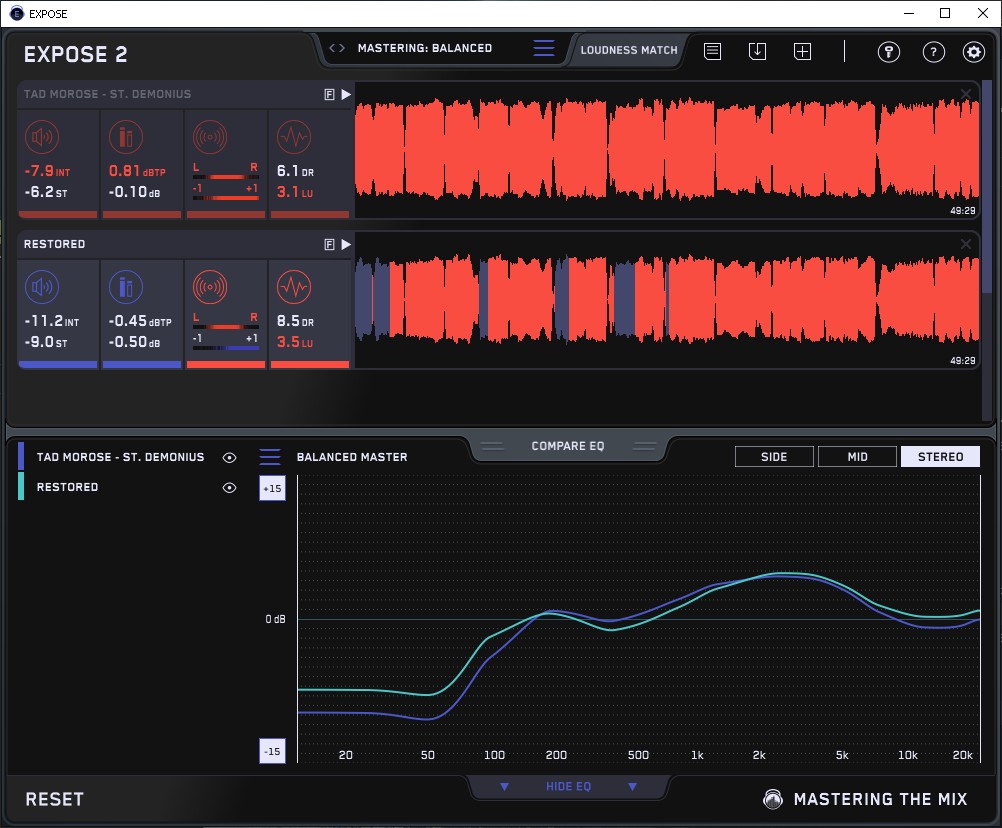Image resolution: width=1002 pixels, height=828 pixels.
Task: Toggle the Loudness Match button
Action: point(629,49)
